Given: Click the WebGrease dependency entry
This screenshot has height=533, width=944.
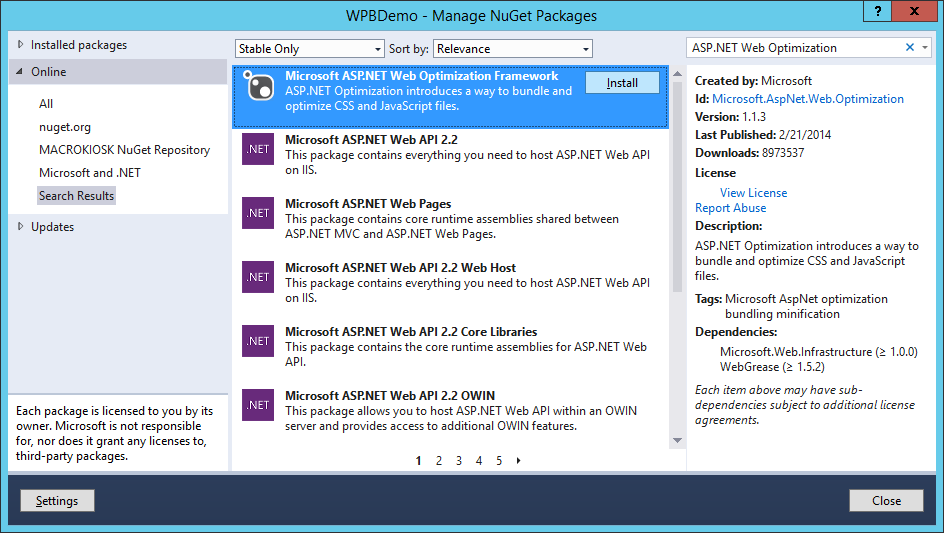Looking at the screenshot, I should point(772,367).
